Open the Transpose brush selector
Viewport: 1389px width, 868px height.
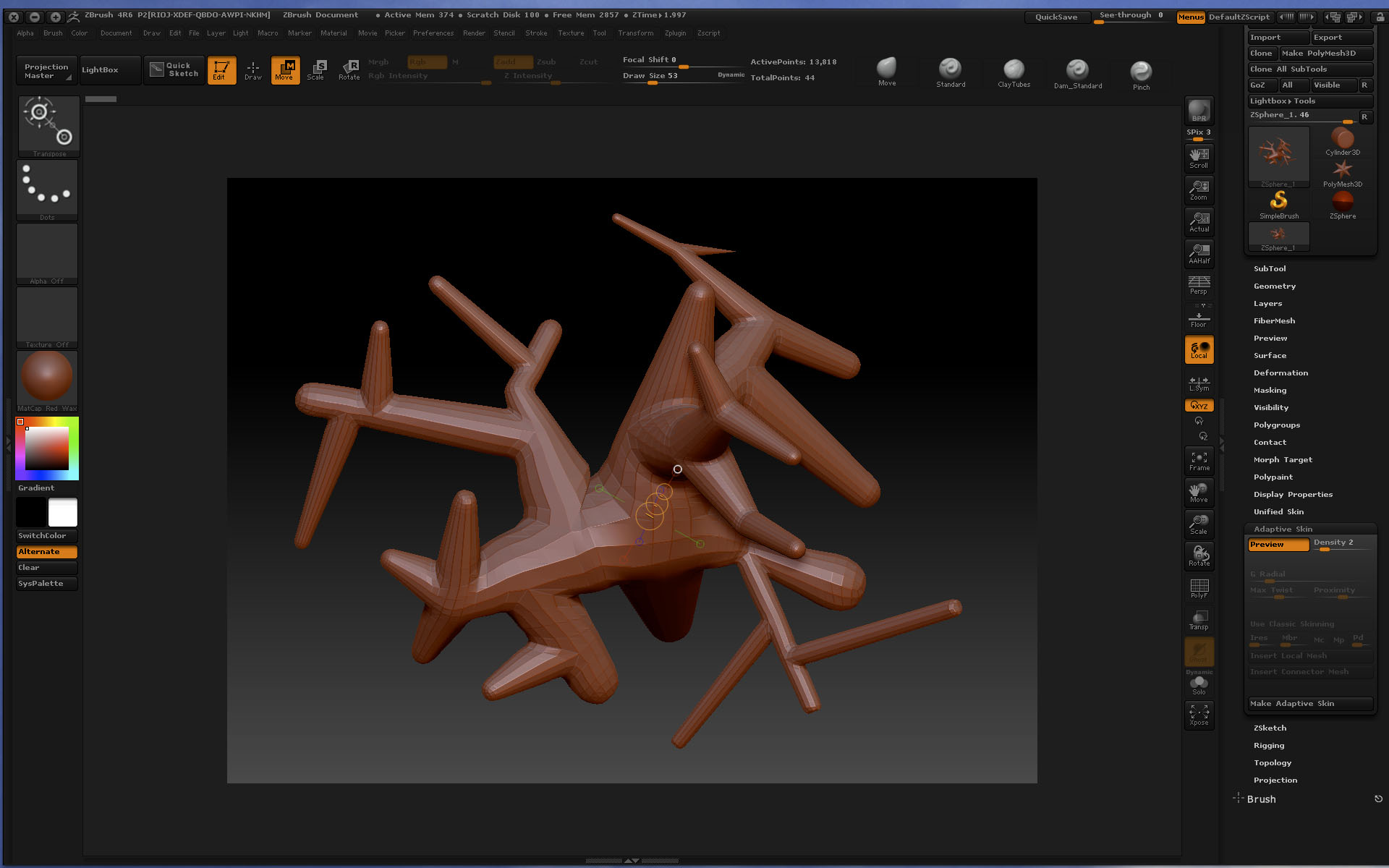point(48,127)
